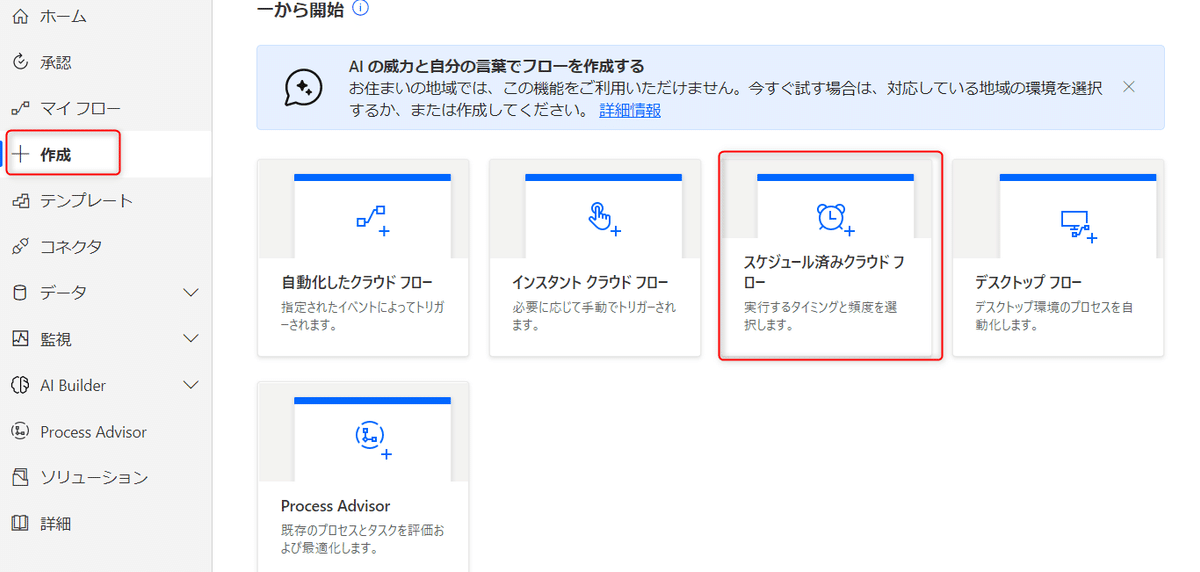The image size is (1200, 572).
Task: Click the scheduled flow alarm clock icon
Action: point(835,218)
